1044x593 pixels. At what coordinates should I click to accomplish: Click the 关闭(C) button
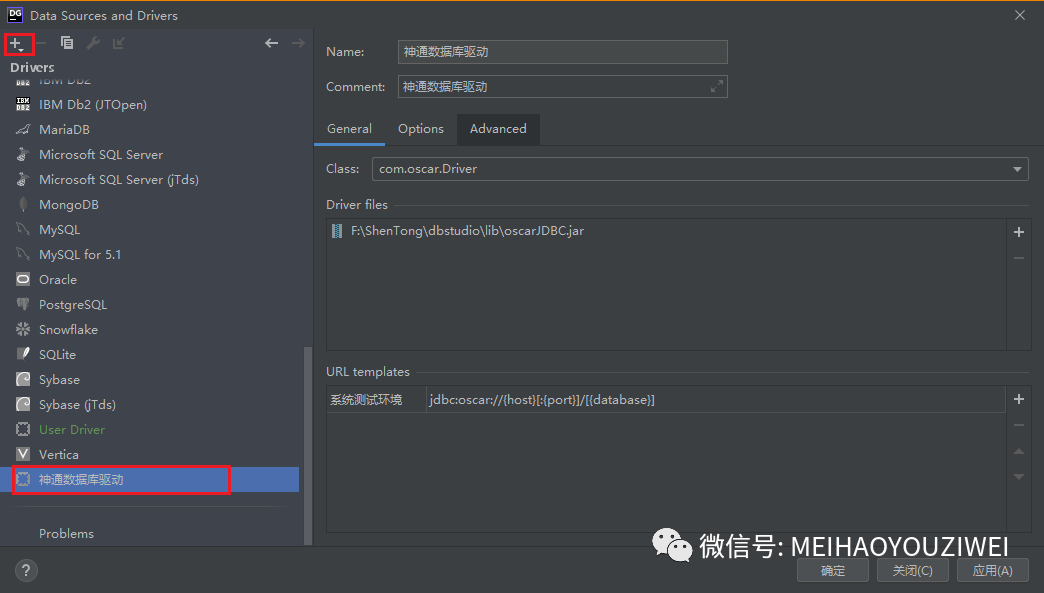(x=912, y=570)
